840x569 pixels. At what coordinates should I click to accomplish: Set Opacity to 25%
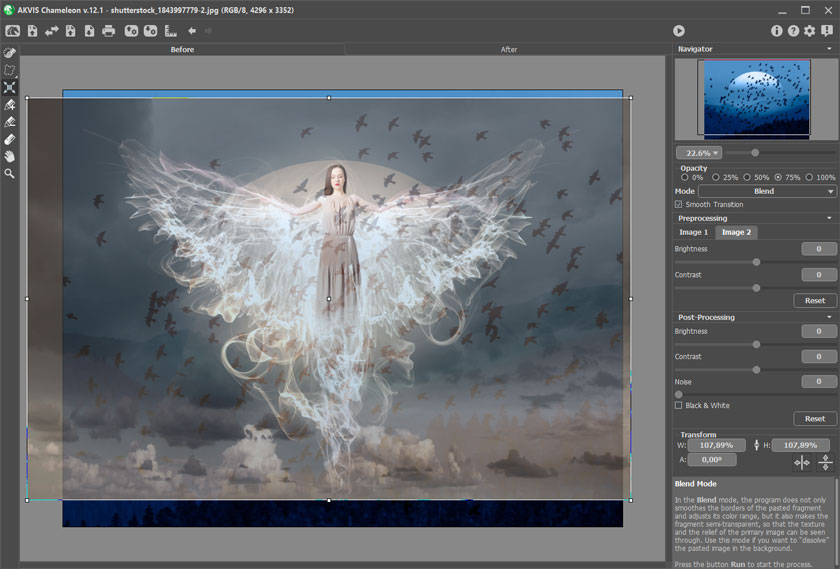tap(715, 177)
